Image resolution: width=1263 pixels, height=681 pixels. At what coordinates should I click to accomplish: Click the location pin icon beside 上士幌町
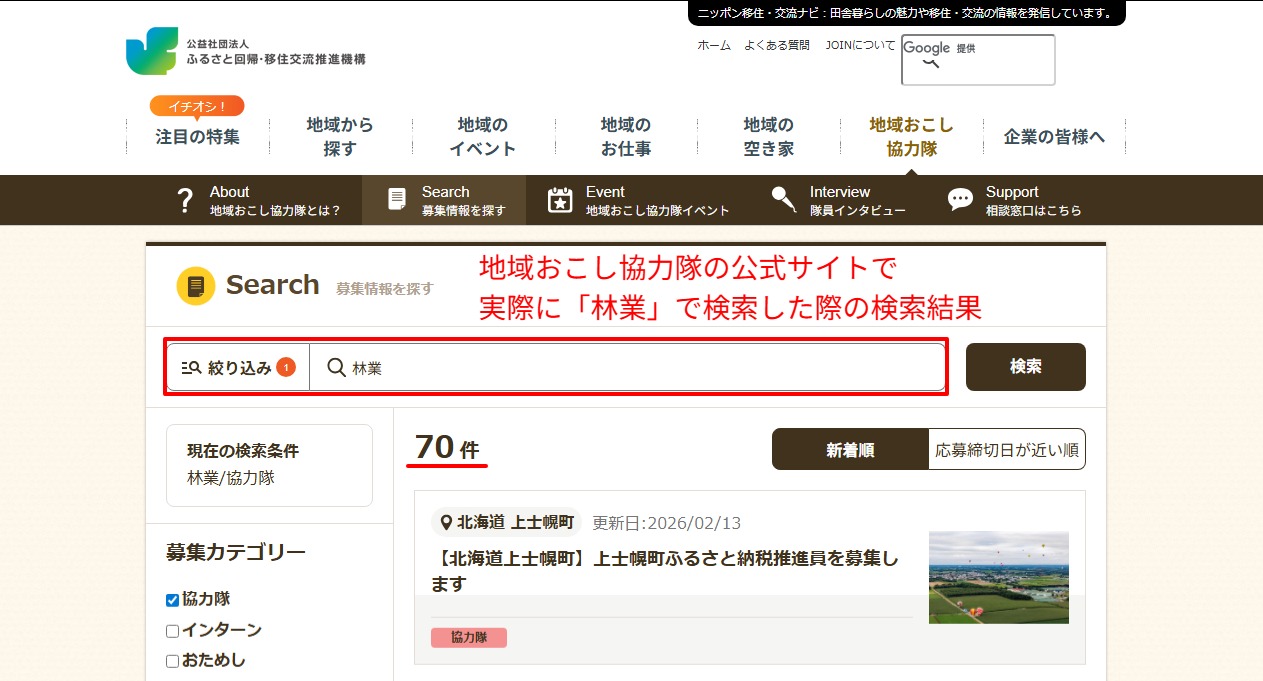point(446,522)
